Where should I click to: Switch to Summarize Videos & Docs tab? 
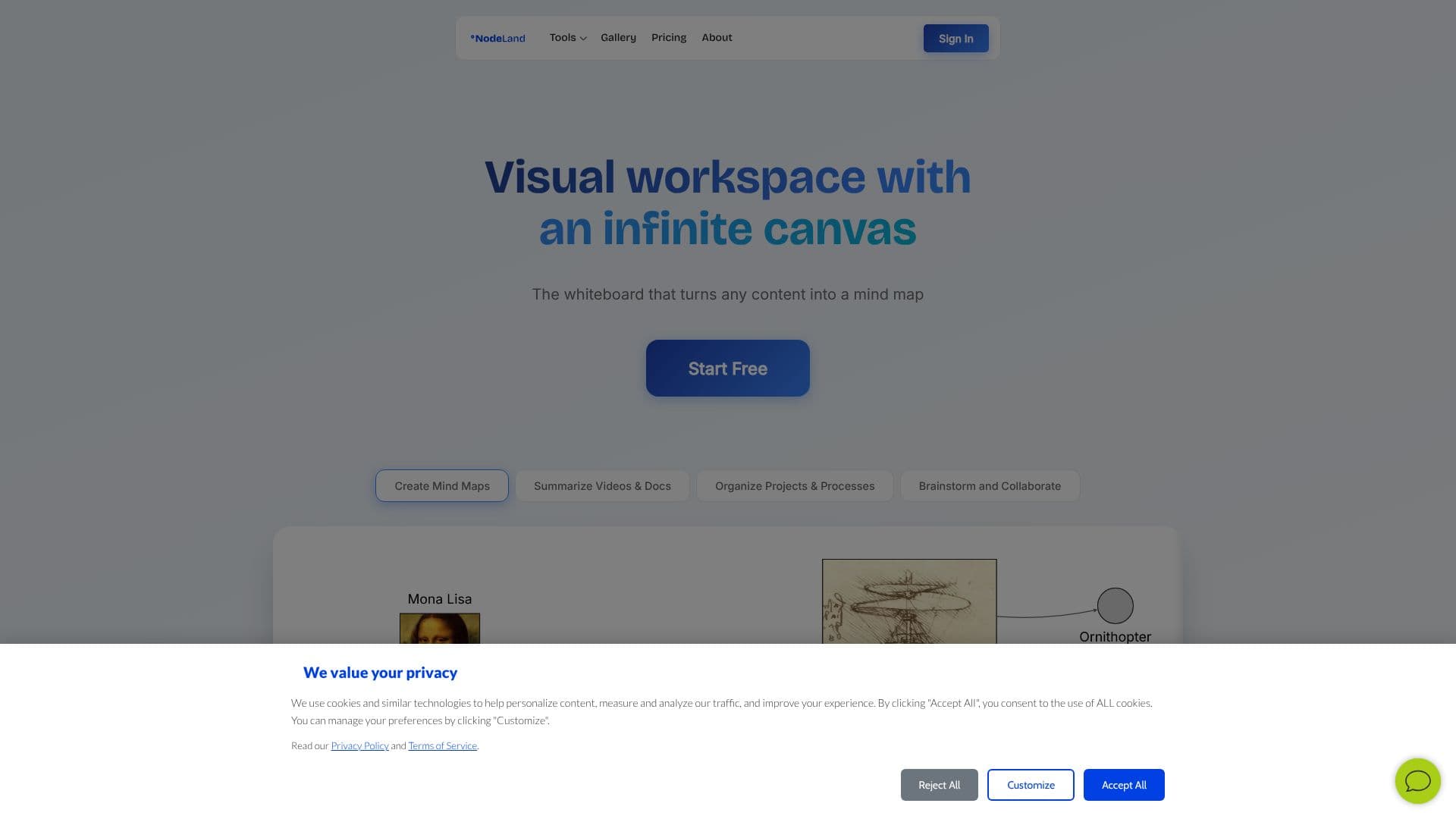pyautogui.click(x=602, y=485)
